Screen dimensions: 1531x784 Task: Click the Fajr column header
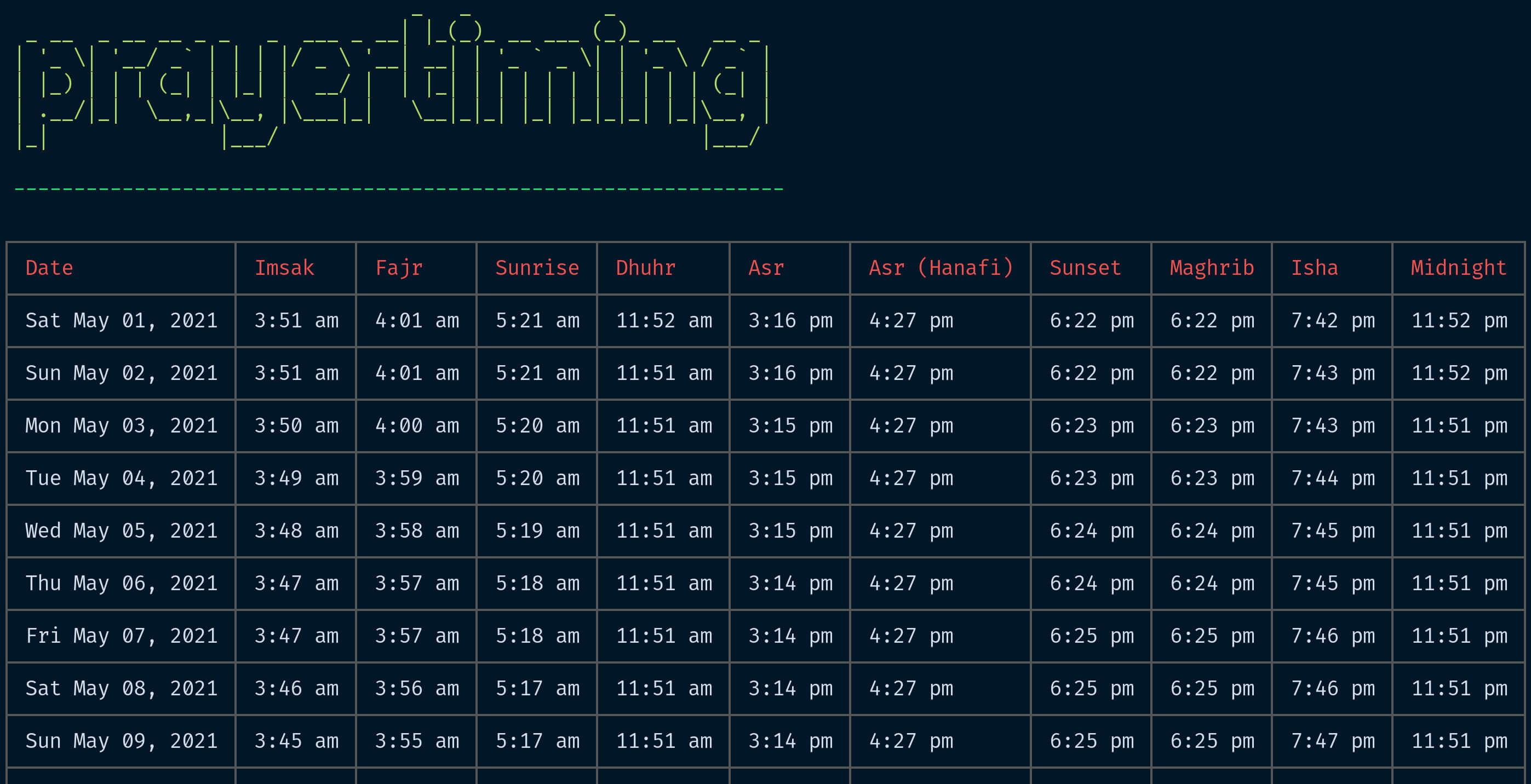click(399, 268)
